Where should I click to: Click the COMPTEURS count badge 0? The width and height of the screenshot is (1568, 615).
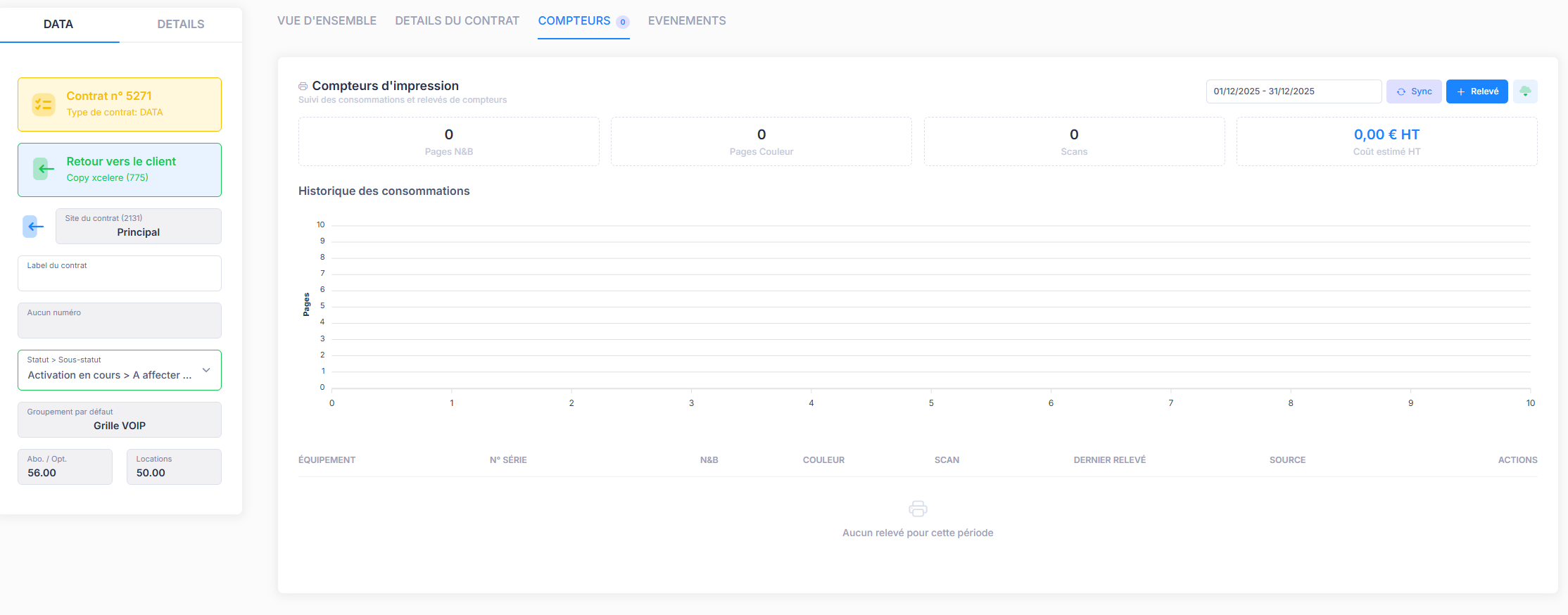623,22
